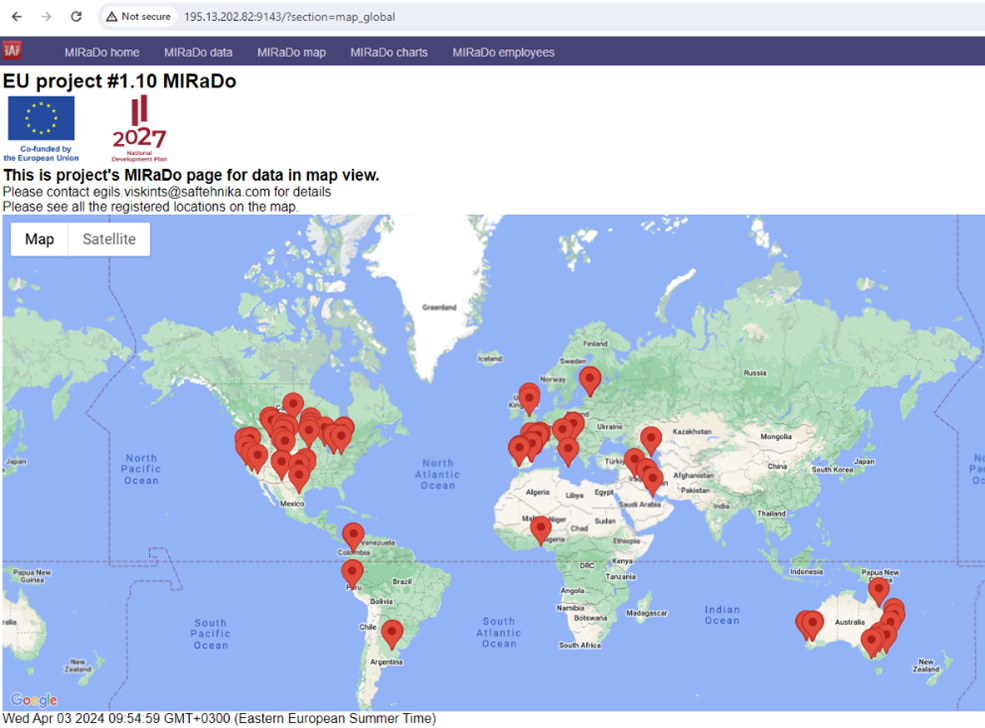Click the South Pacific Ocean label
Image resolution: width=985 pixels, height=728 pixels.
(x=210, y=634)
